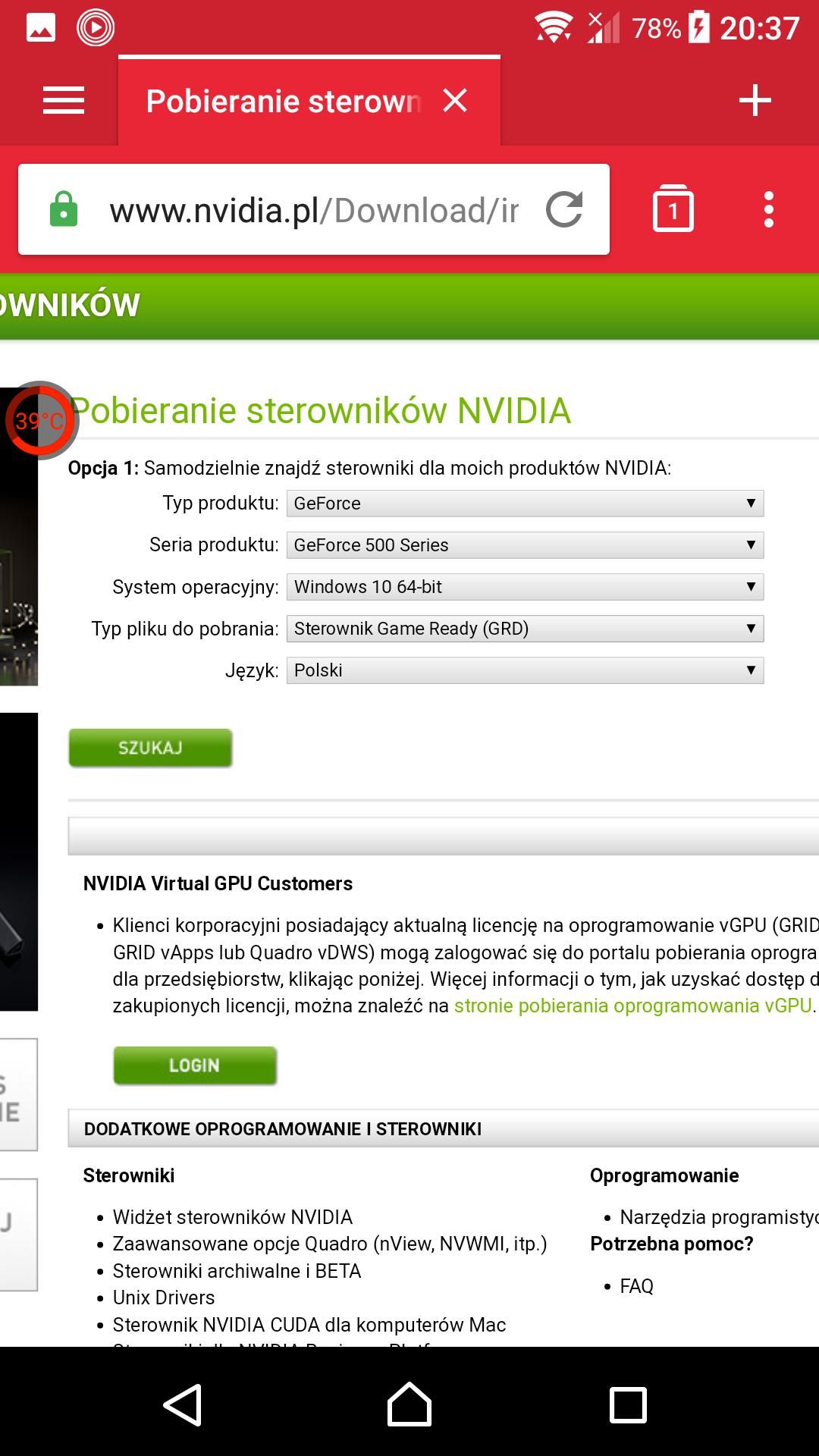Open Sterowniki archiwalne i BETA link
The image size is (819, 1456).
[x=237, y=1271]
